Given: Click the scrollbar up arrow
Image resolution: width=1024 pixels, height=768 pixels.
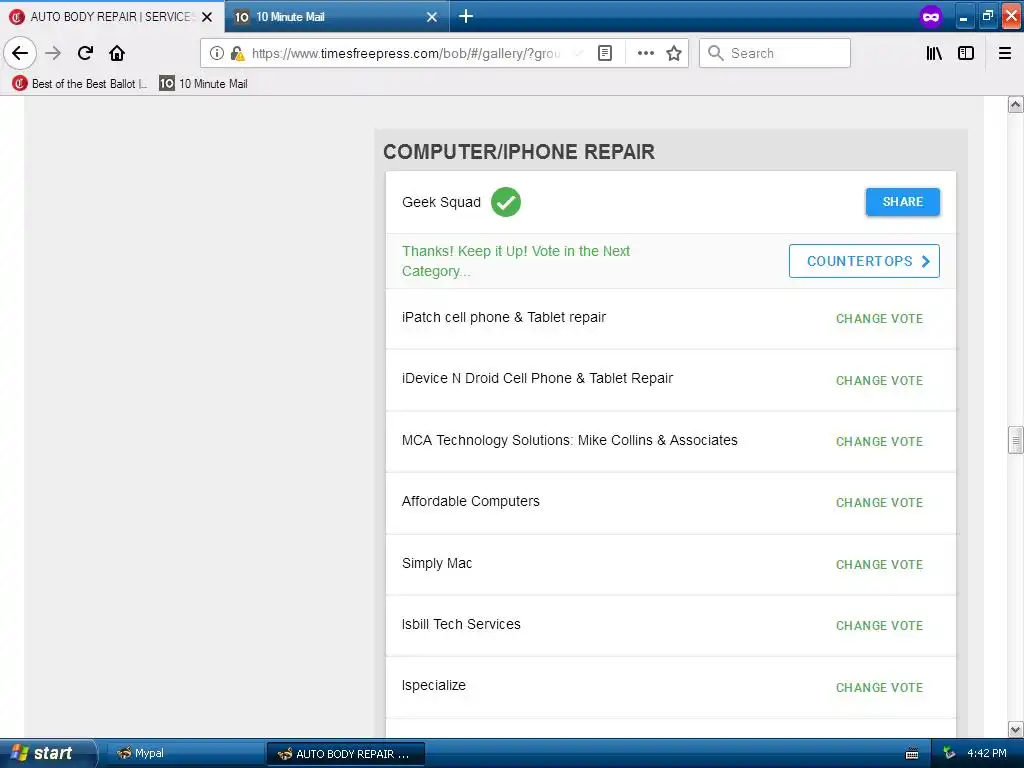Looking at the screenshot, I should 1015,104.
